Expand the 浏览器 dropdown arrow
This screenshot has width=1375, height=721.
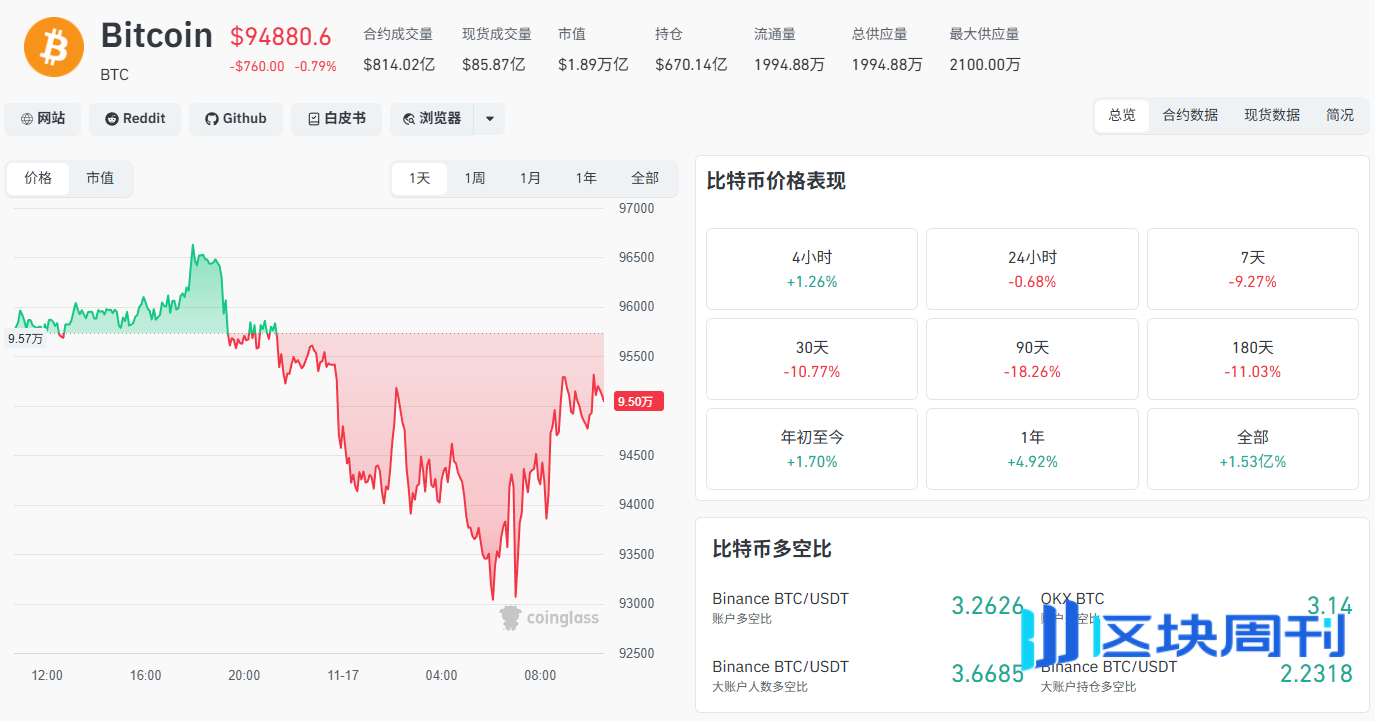tap(489, 119)
